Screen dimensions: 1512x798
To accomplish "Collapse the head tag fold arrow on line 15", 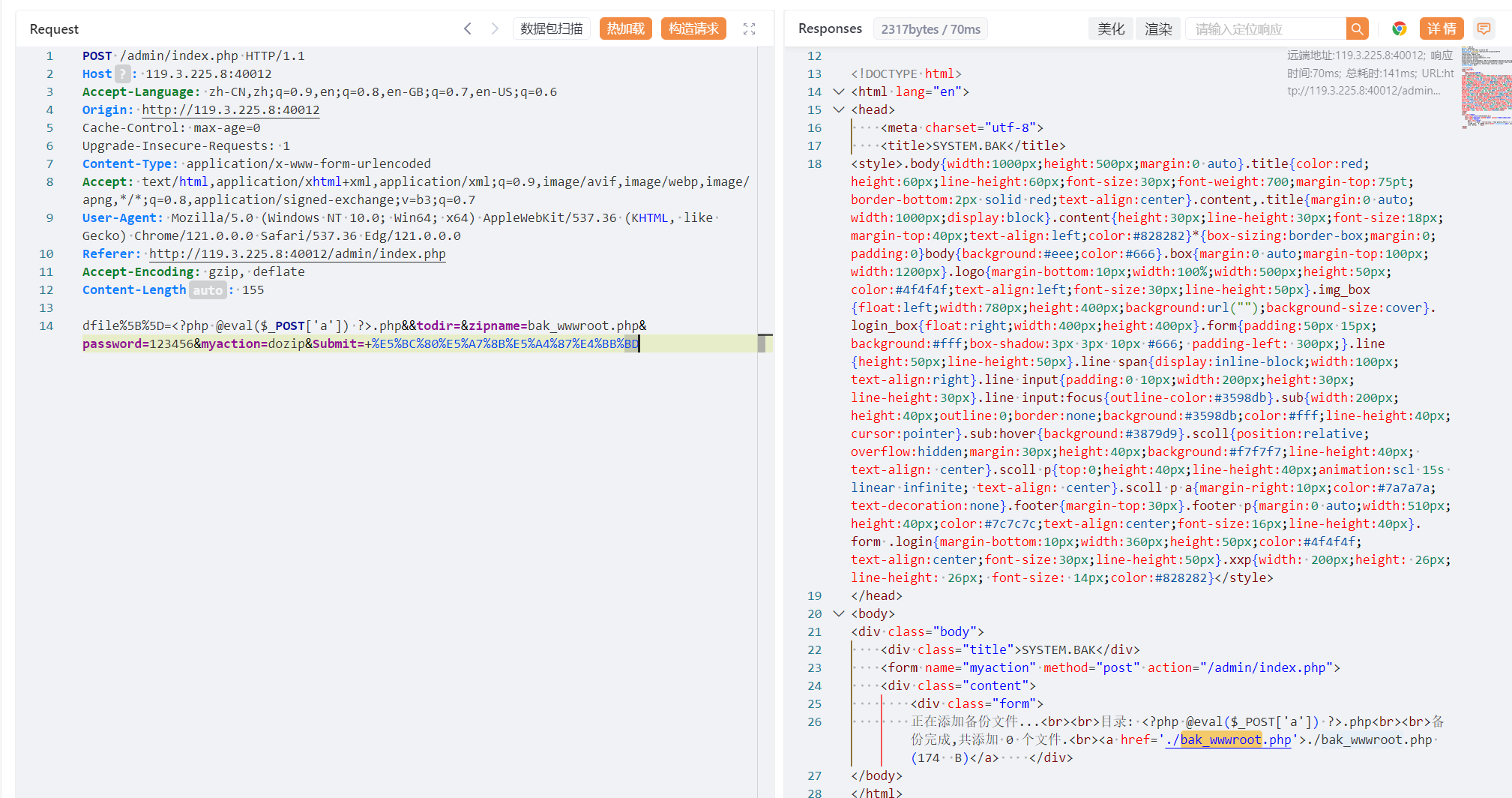I will tap(839, 109).
